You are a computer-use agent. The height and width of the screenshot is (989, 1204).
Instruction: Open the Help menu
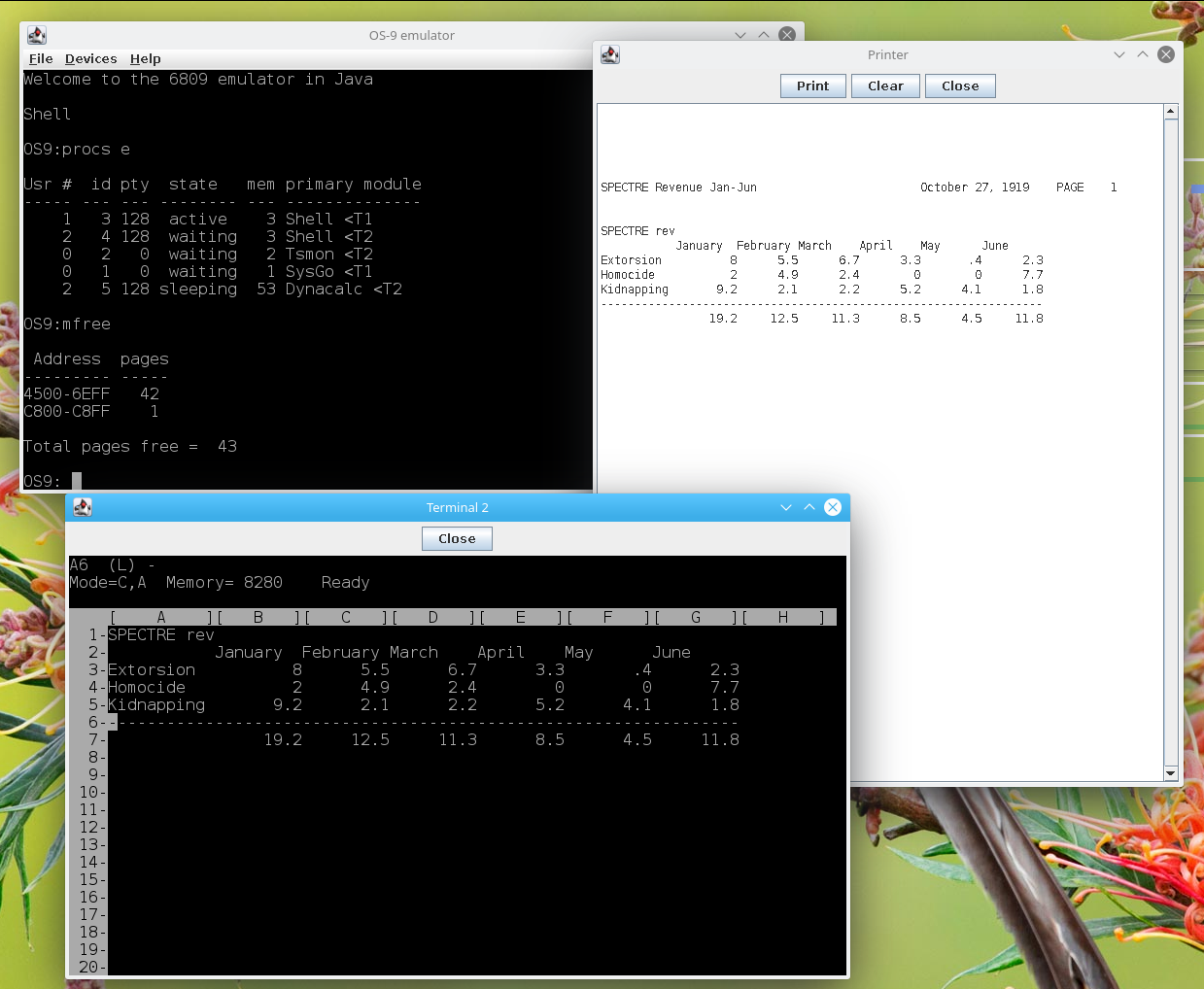click(145, 58)
